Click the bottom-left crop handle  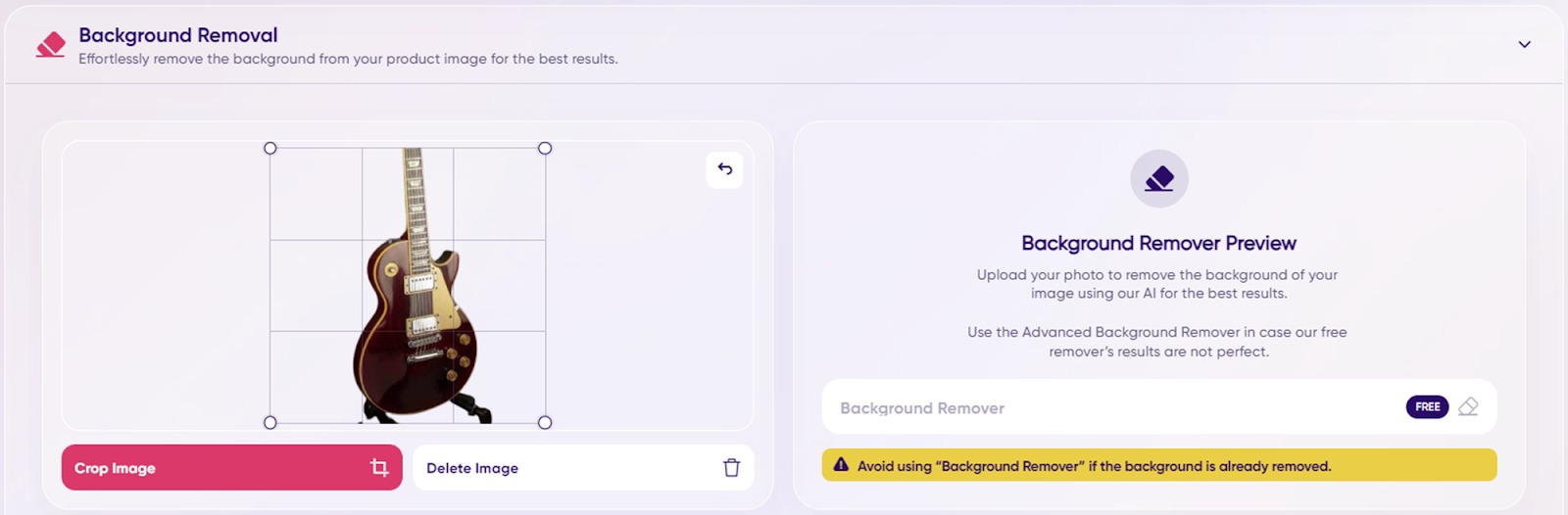click(x=270, y=423)
